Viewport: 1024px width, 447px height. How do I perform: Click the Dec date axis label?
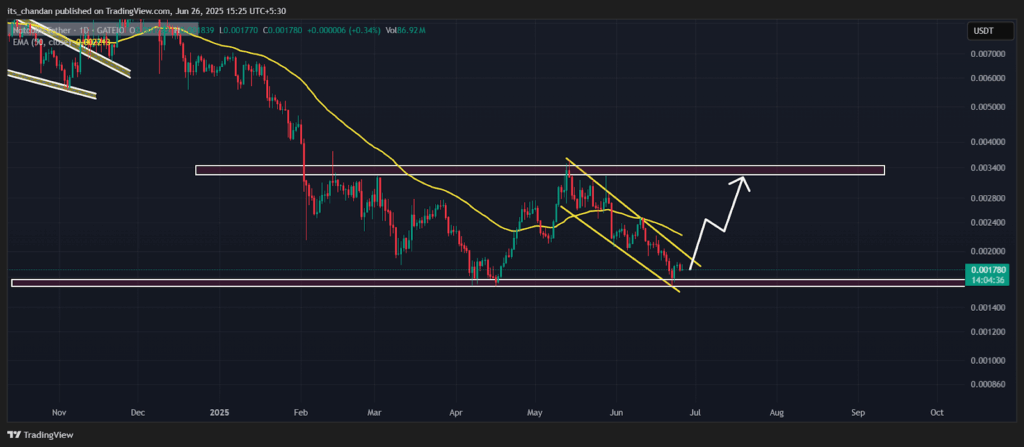point(138,413)
